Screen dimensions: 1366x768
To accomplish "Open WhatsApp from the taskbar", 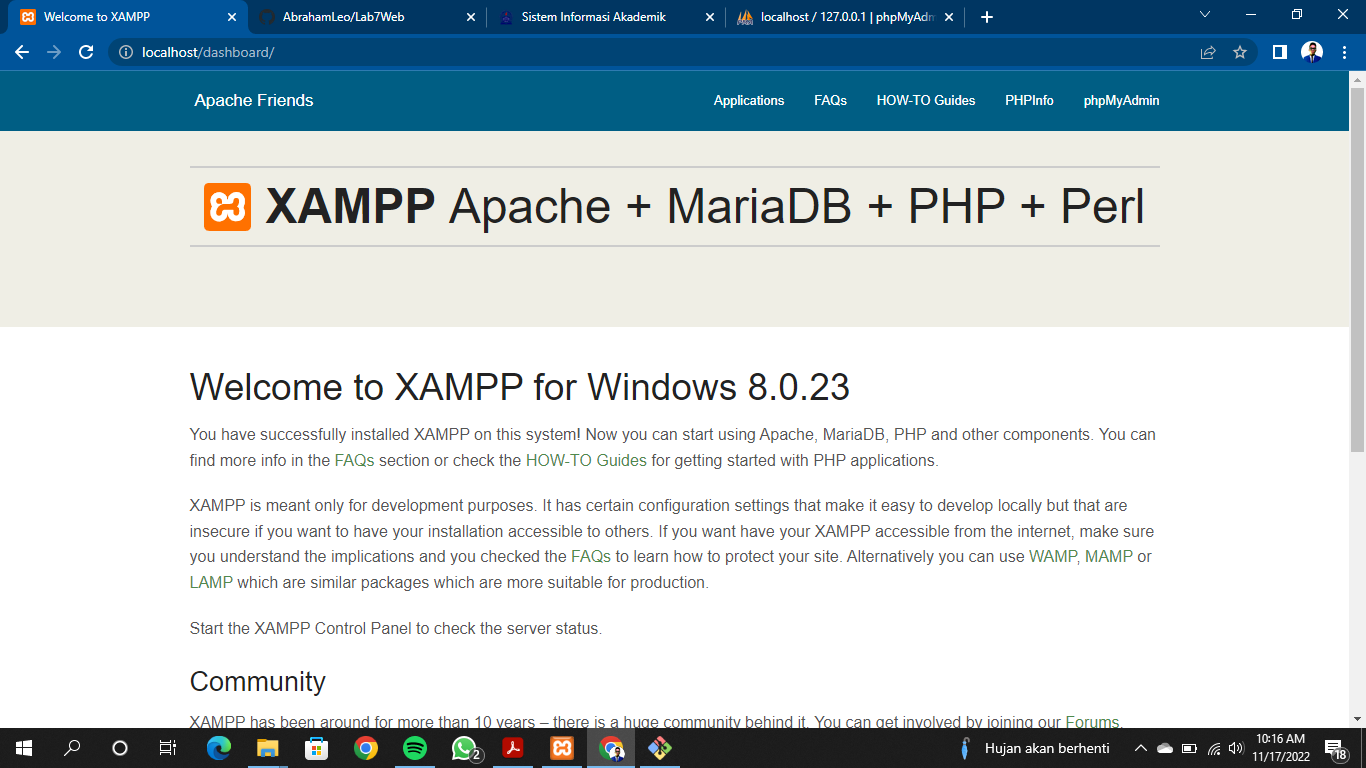I will coord(464,748).
